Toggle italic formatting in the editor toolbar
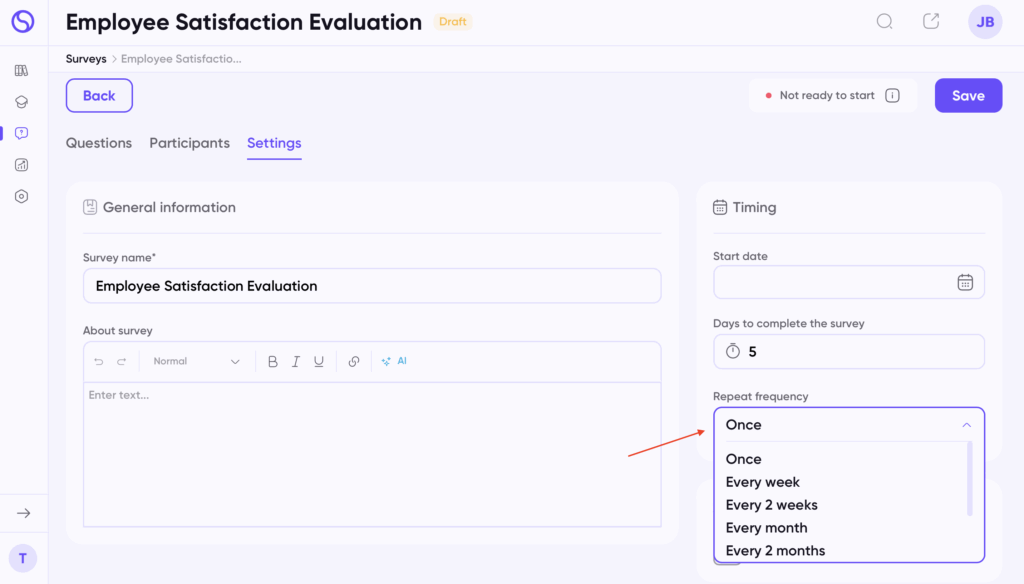The image size is (1024, 584). coord(296,362)
